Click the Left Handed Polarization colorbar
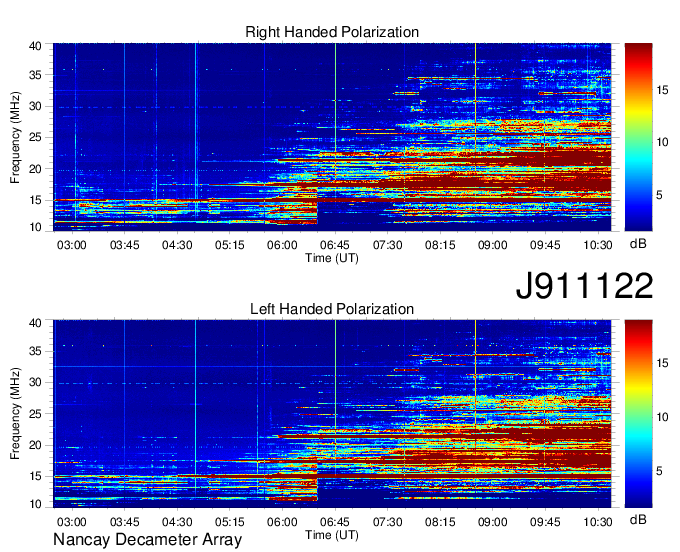Screen dimensions: 680x552 638,414
